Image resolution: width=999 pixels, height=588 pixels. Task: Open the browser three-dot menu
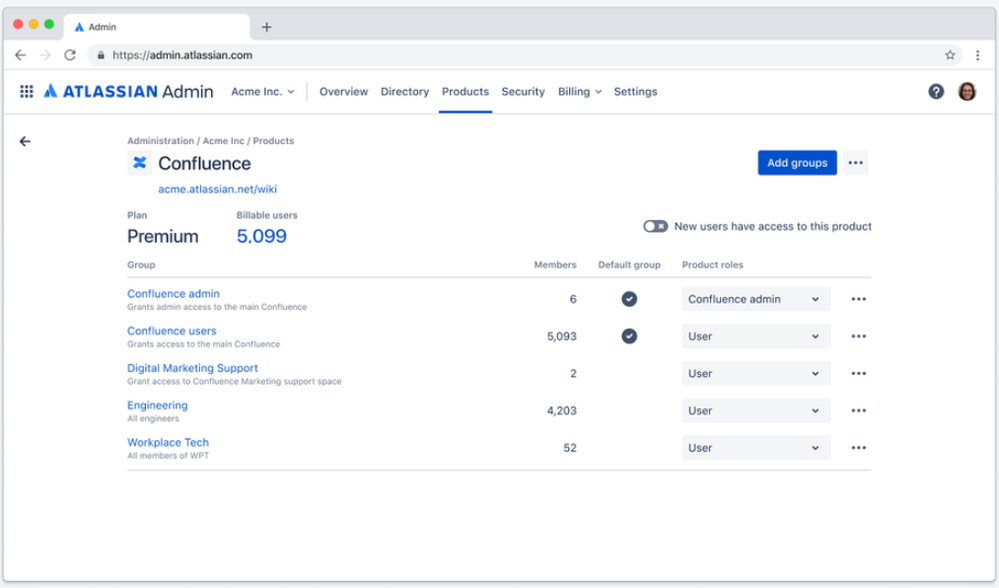977,55
